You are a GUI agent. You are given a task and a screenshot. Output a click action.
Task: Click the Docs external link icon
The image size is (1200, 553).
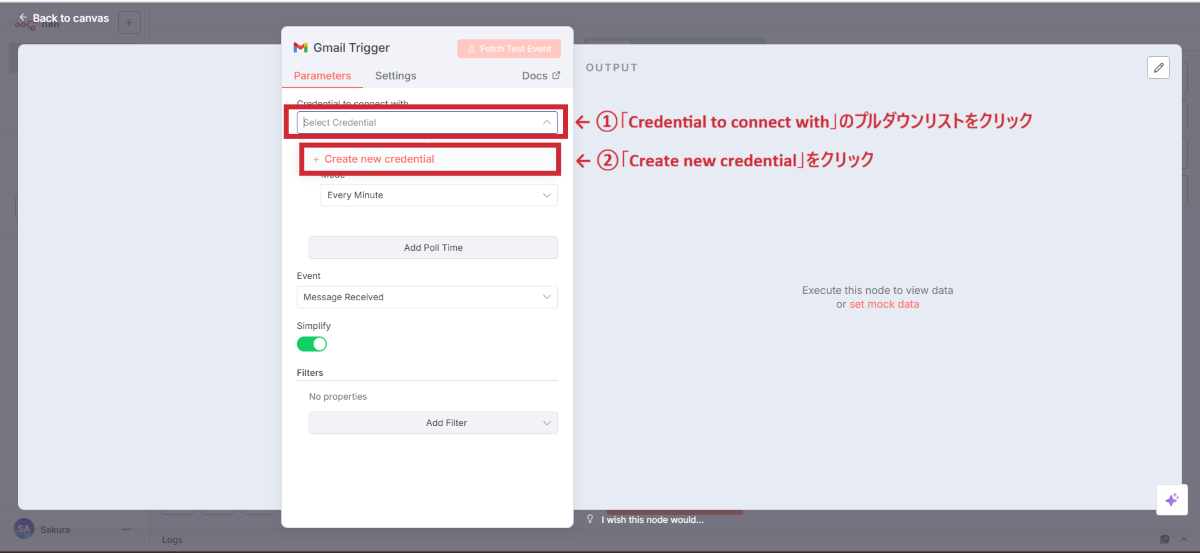tap(557, 76)
